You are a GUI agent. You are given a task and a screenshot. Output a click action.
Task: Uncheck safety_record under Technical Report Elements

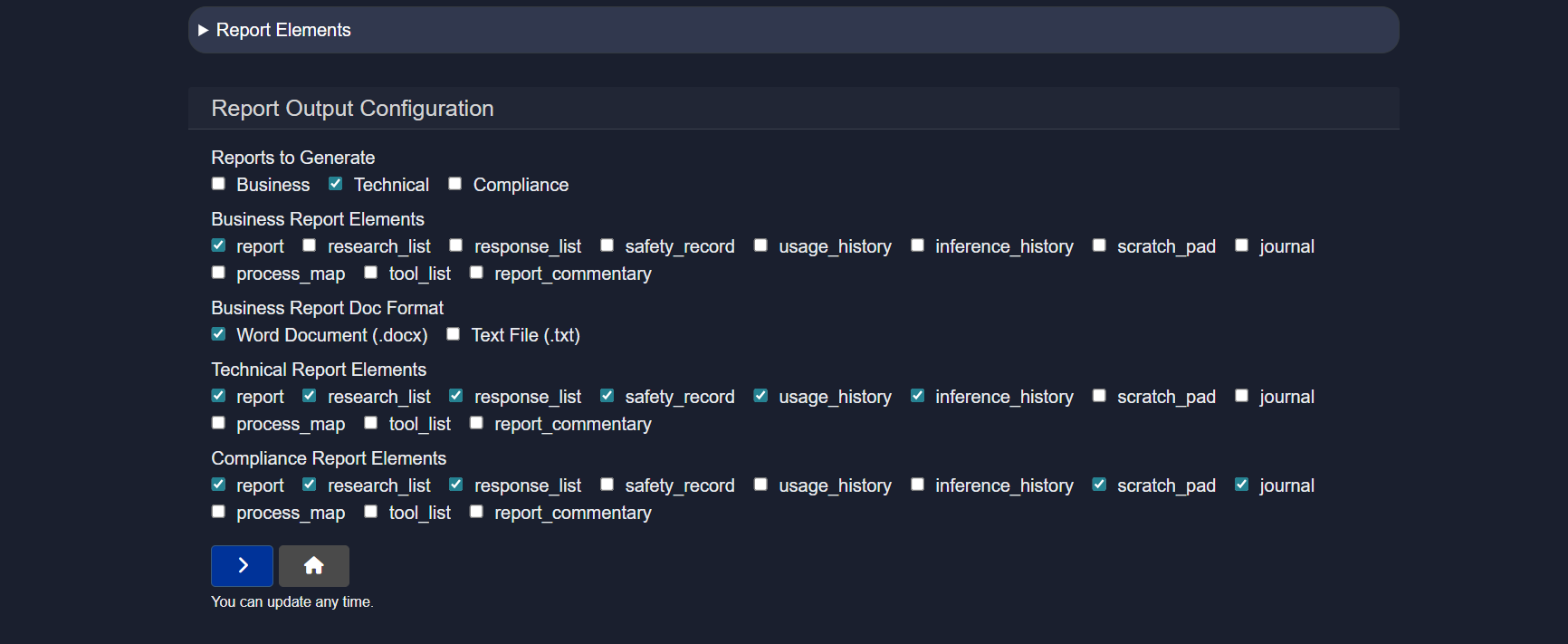[x=607, y=396]
